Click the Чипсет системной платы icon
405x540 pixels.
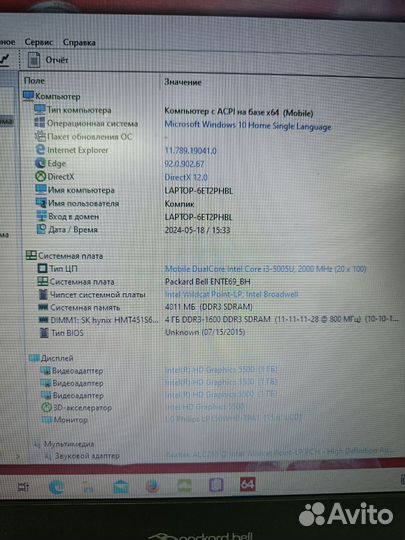pos(43,294)
